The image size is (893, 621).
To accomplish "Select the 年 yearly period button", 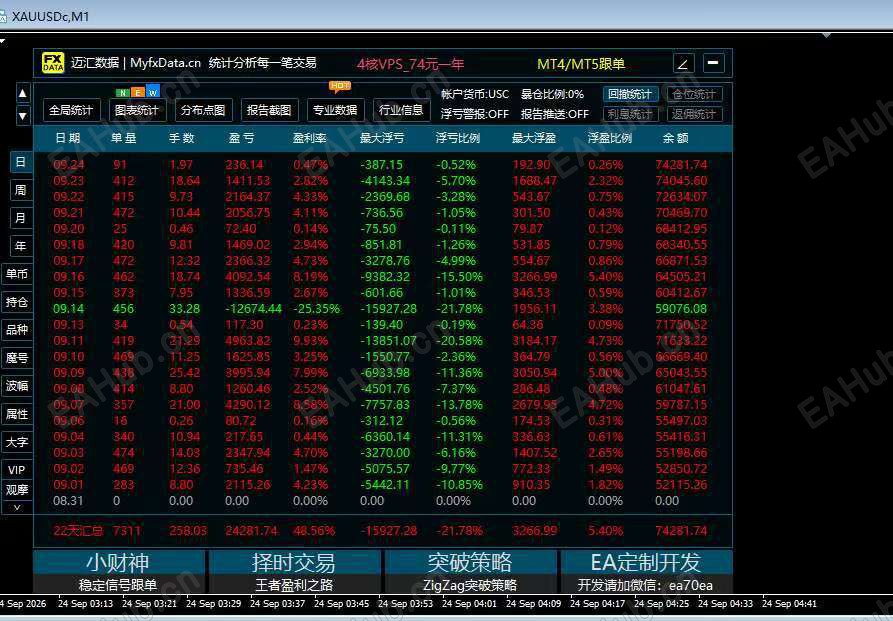I will click(21, 246).
